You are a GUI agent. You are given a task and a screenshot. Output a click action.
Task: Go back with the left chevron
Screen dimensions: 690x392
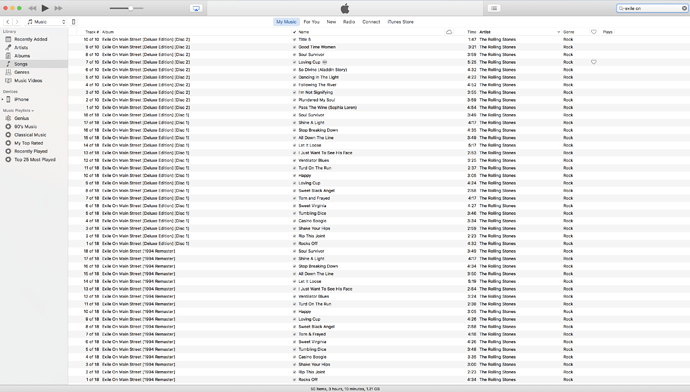pos(7,22)
